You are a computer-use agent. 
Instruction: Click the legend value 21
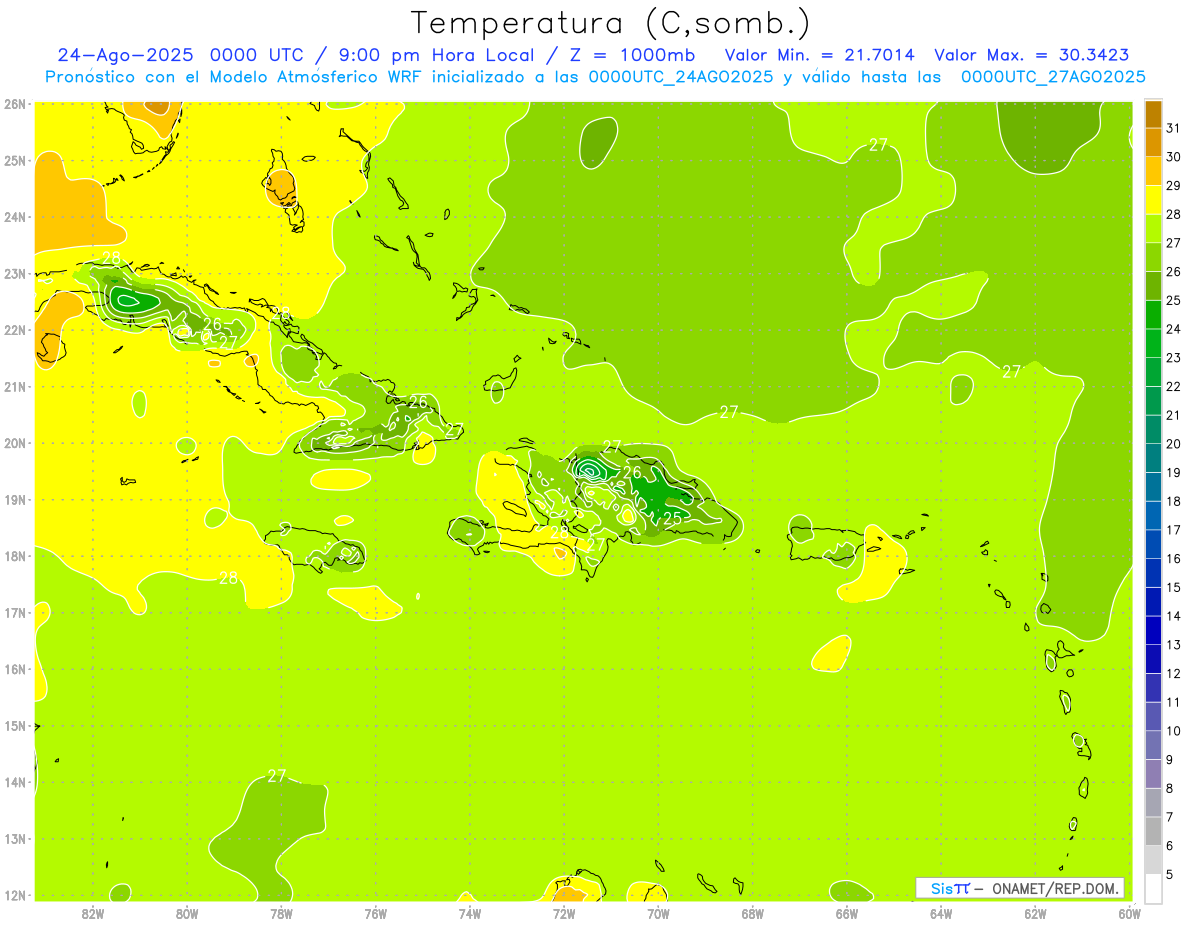pyautogui.click(x=1174, y=415)
